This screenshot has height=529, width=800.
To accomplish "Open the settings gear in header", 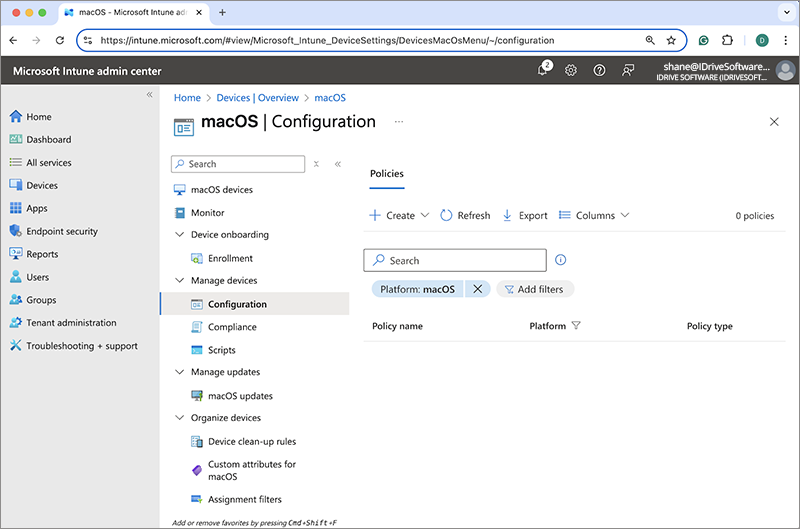I will click(571, 70).
